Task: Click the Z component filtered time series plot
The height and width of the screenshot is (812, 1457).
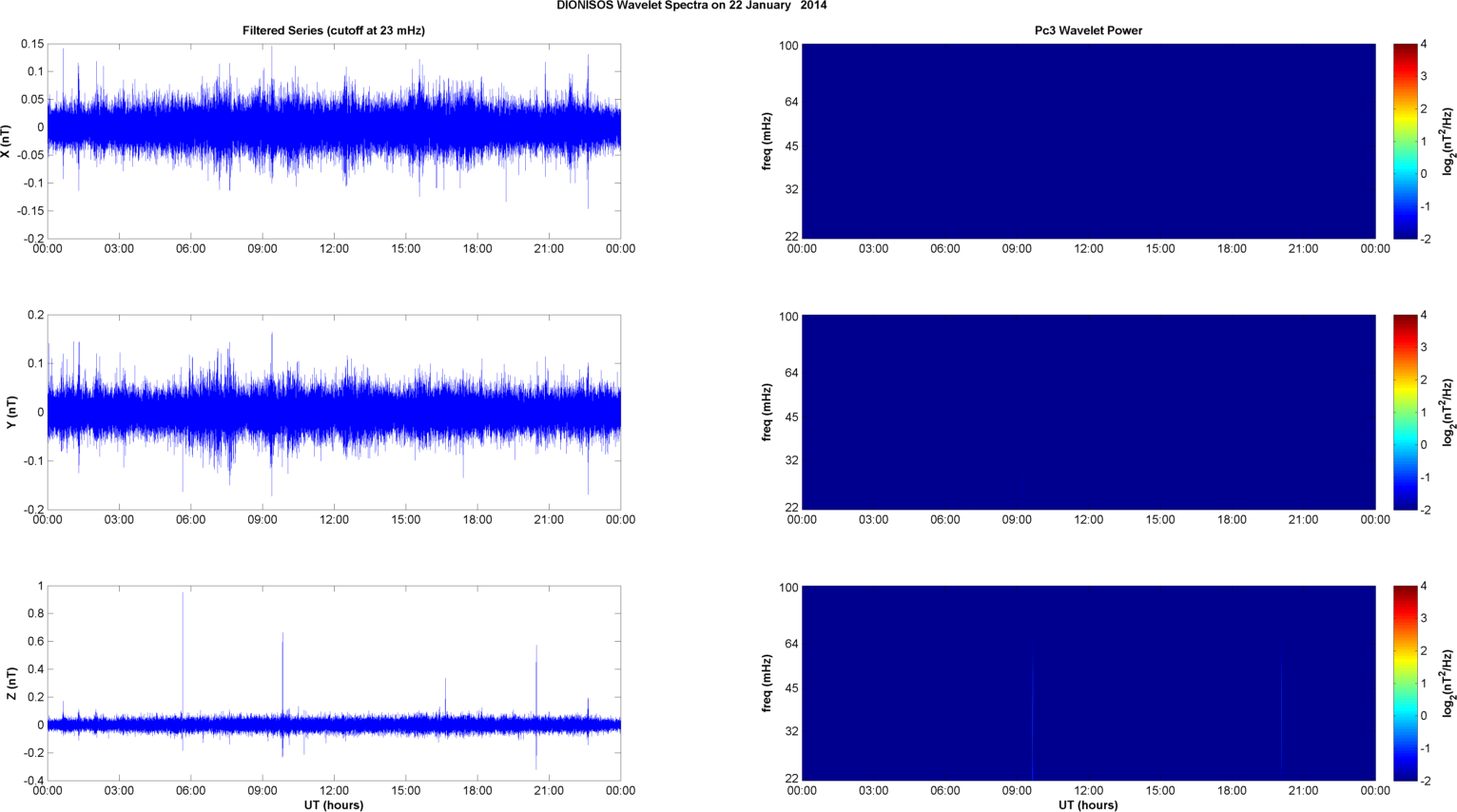Action: [x=334, y=683]
